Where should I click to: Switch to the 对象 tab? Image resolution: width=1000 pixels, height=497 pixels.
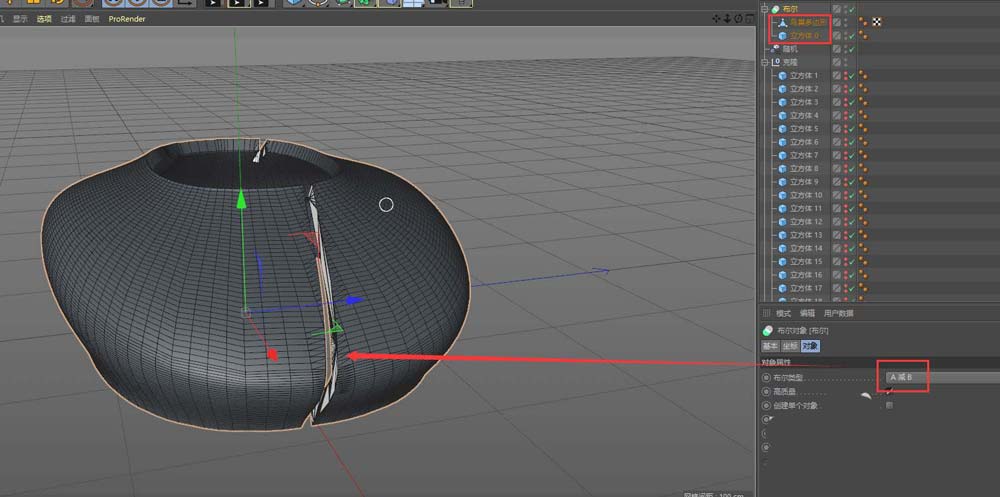tap(811, 346)
